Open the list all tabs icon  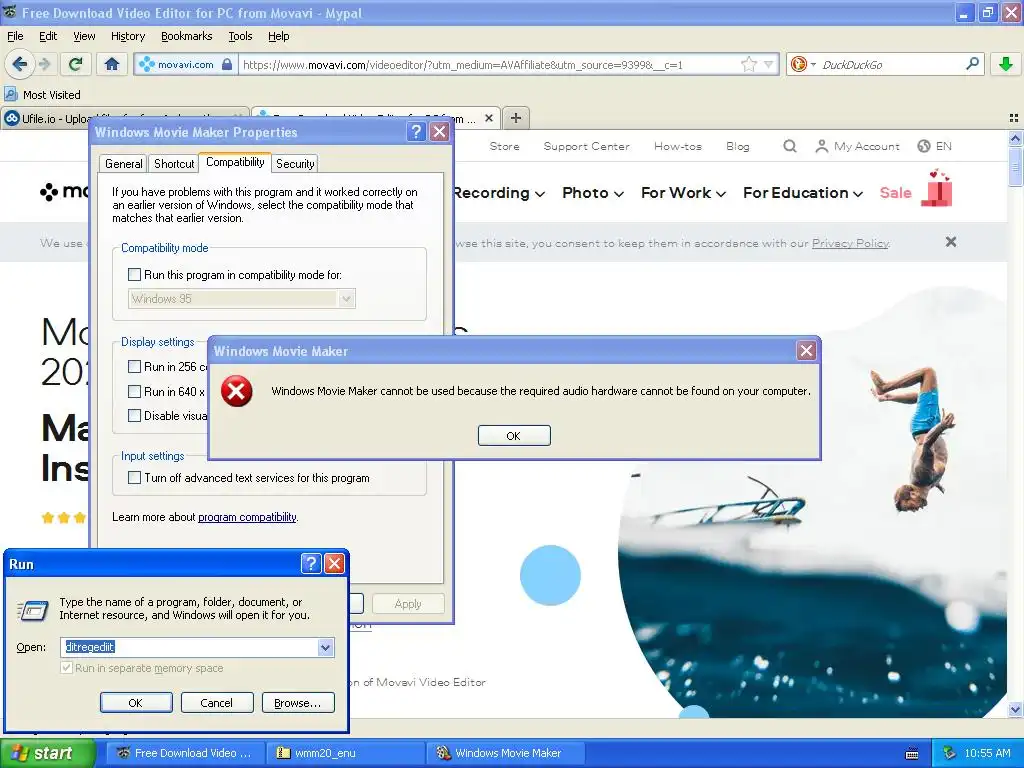[1014, 118]
